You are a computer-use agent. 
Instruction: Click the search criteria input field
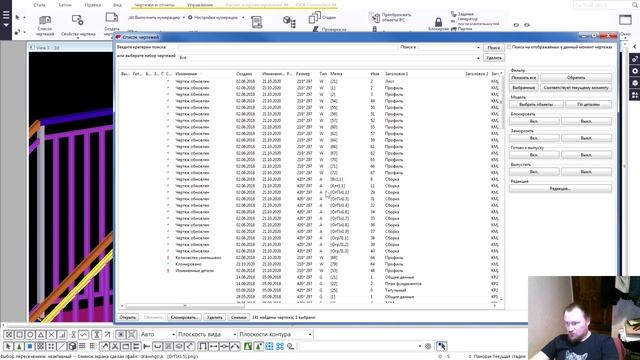coord(288,47)
